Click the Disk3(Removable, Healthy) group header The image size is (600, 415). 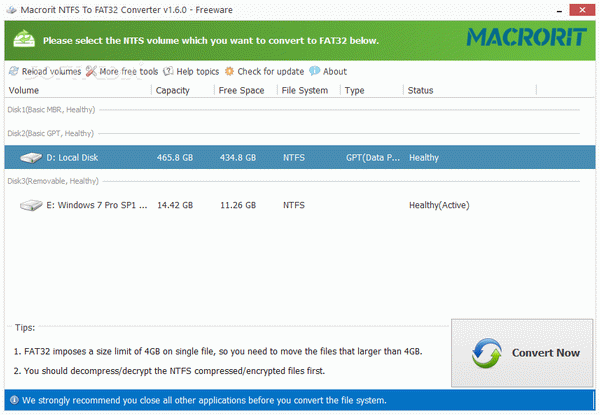53,181
